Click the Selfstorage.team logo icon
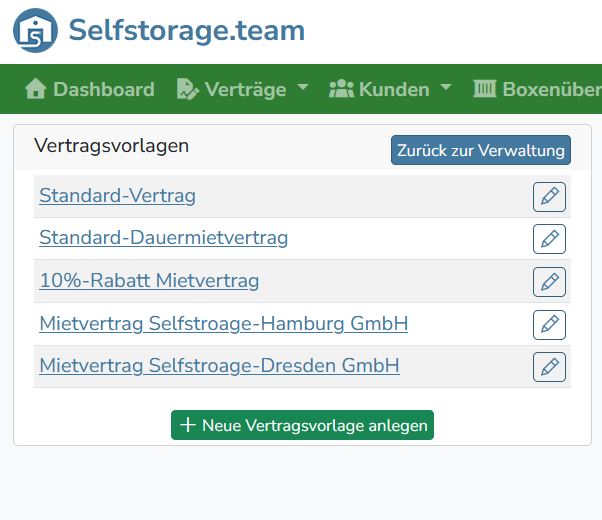602x520 pixels. coord(35,31)
